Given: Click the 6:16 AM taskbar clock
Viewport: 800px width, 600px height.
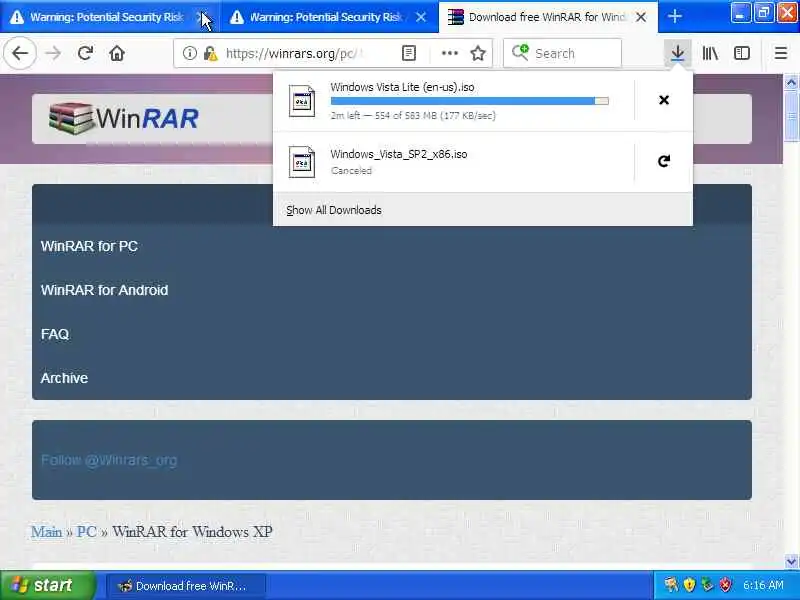Looking at the screenshot, I should point(763,585).
